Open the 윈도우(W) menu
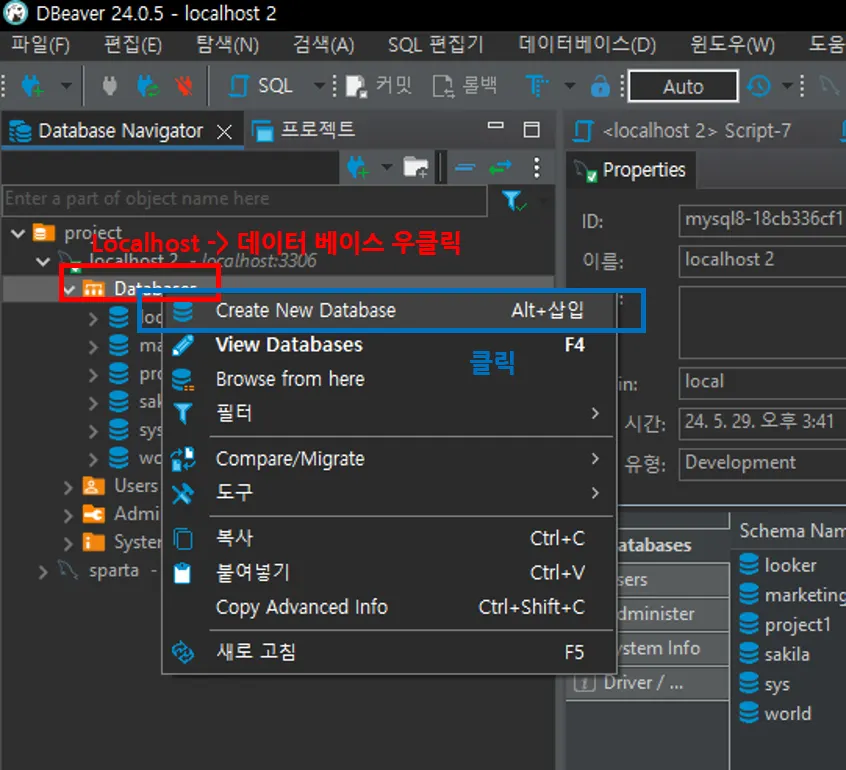Screen dimensions: 846x770 (x=733, y=44)
